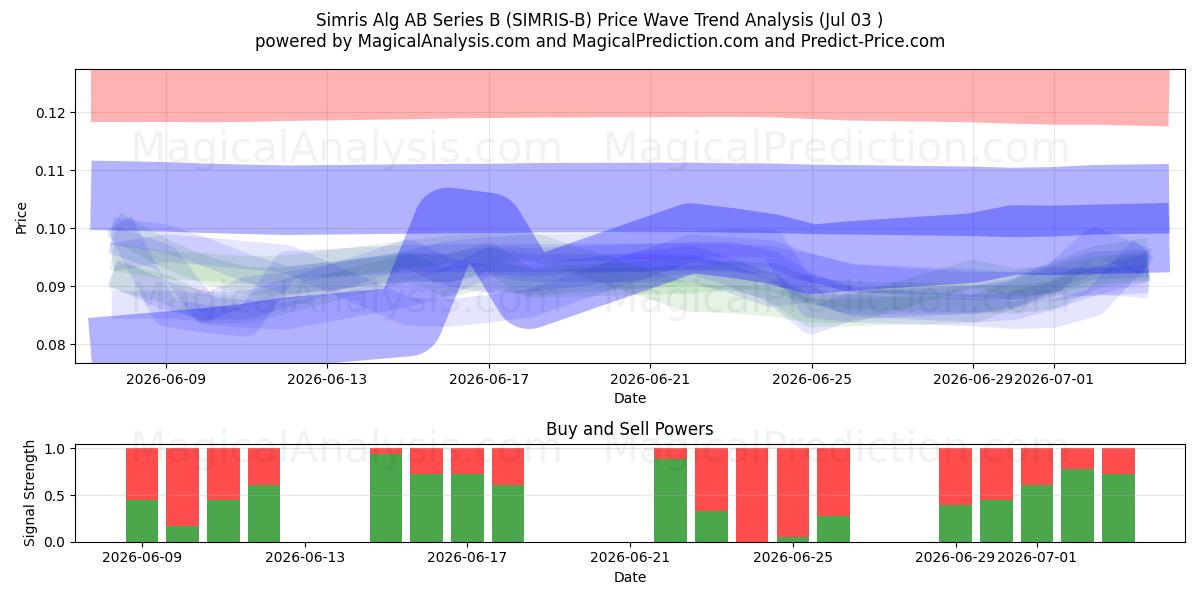Image resolution: width=1200 pixels, height=600 pixels.
Task: Click the red resistance band atop price chart
Action: click(x=630, y=95)
